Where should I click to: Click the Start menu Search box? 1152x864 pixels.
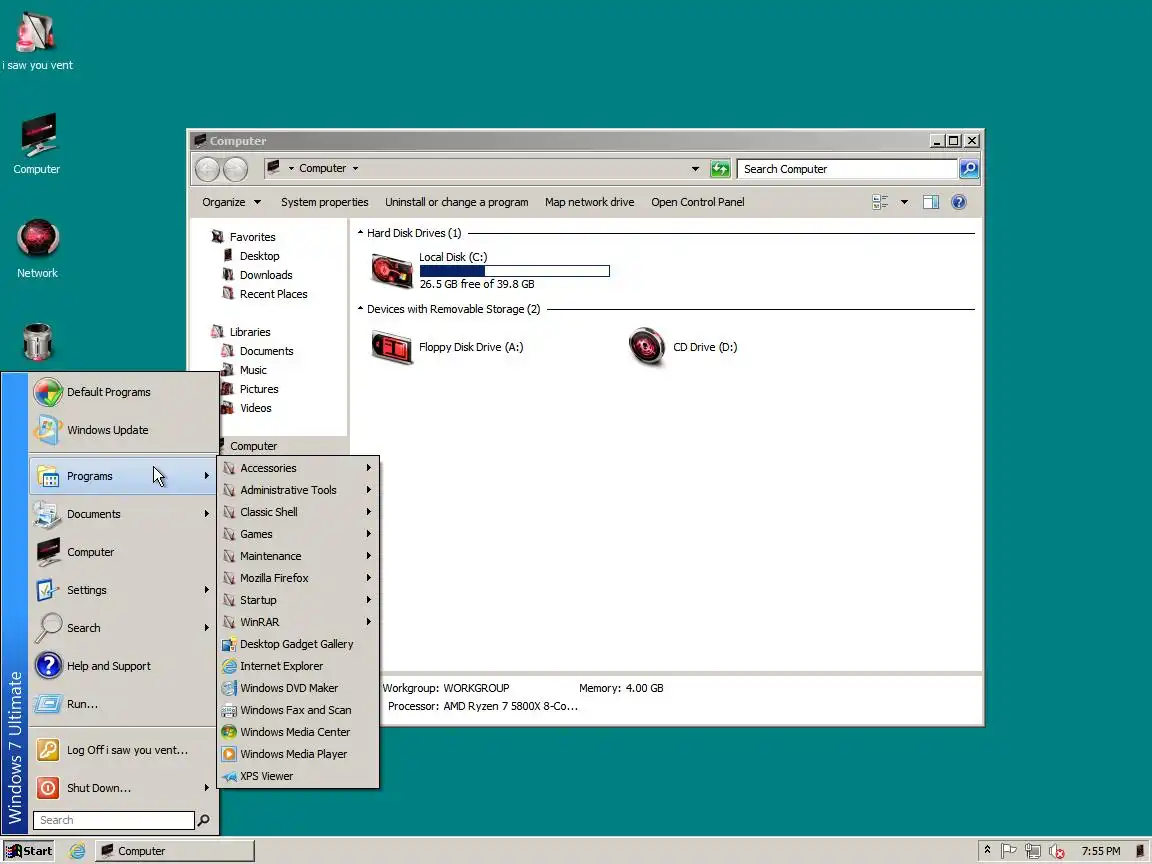coord(114,820)
